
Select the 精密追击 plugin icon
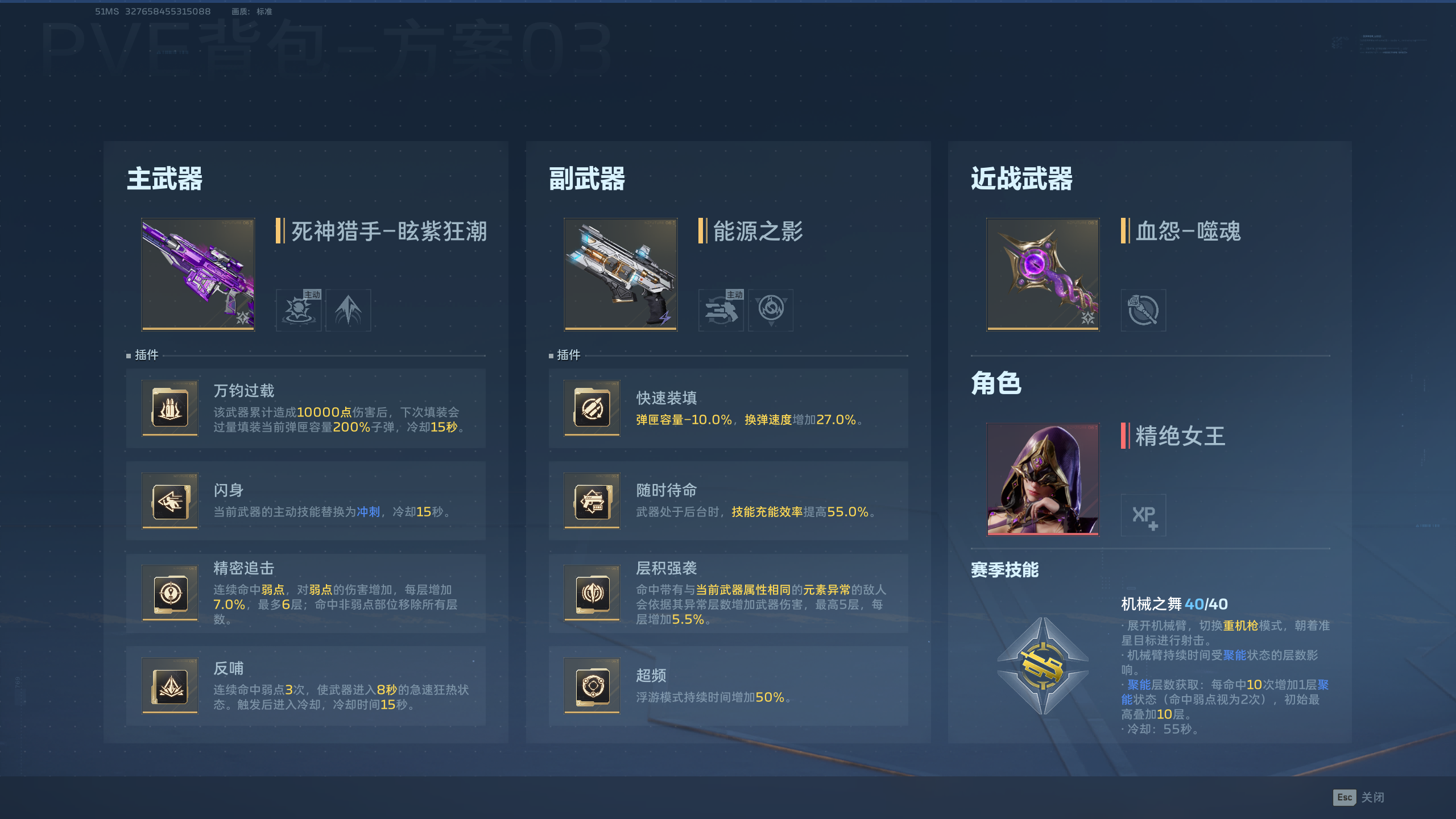pyautogui.click(x=170, y=593)
